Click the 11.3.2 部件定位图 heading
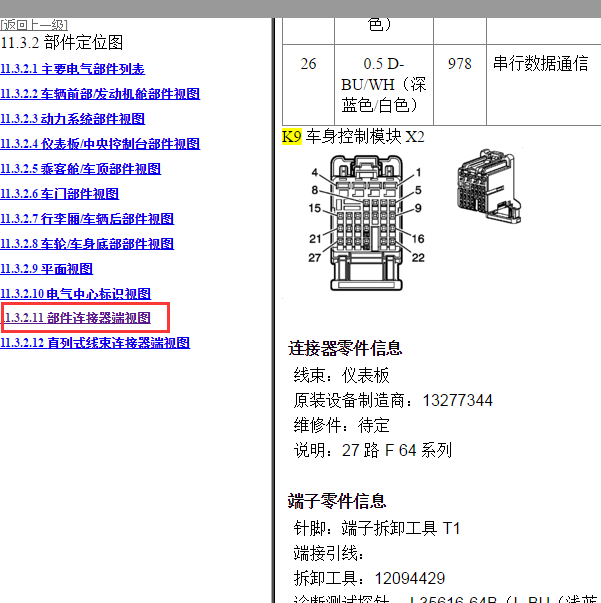This screenshot has height=603, width=601. pyautogui.click(x=62, y=42)
